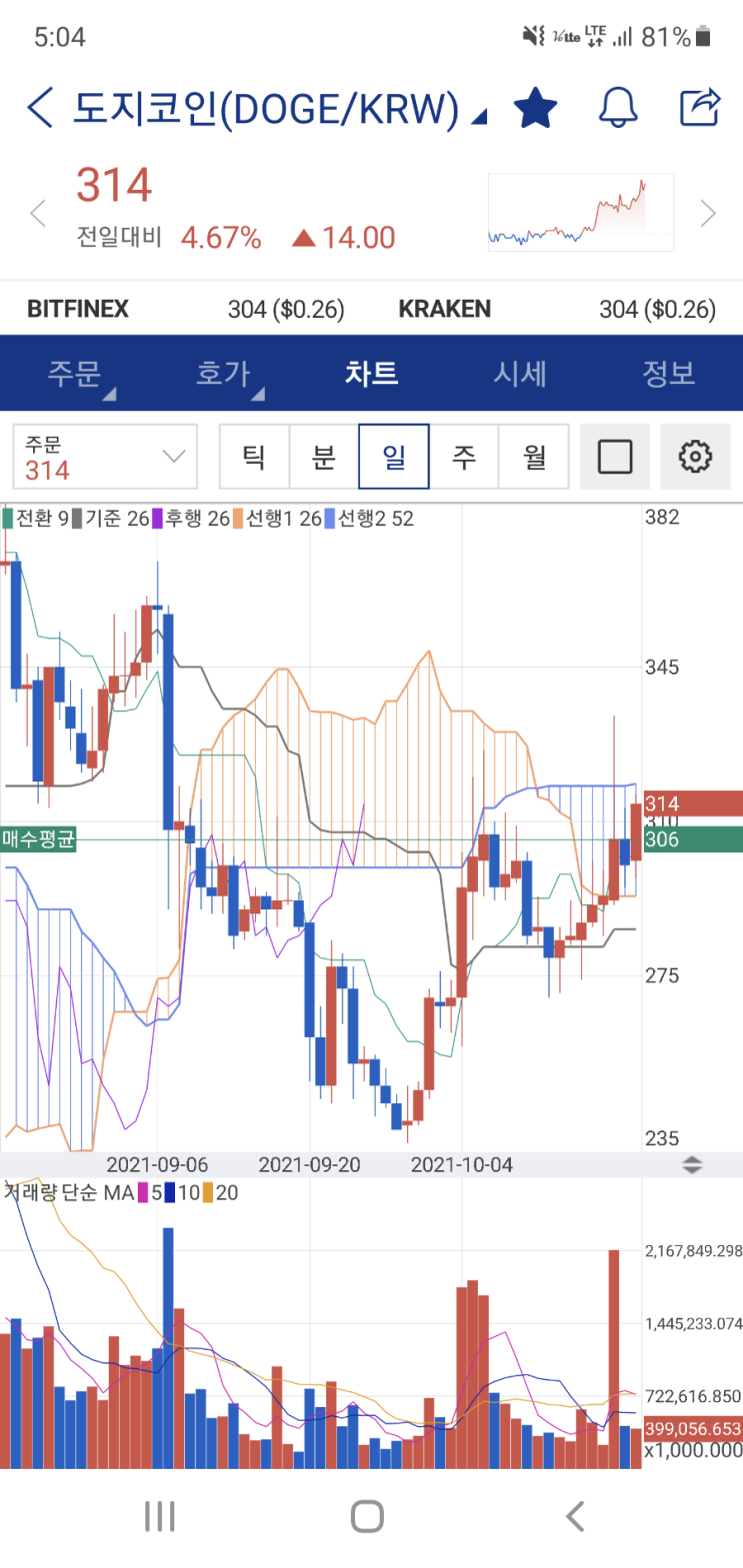The height and width of the screenshot is (1568, 743).
Task: Tap the 후행 26 purple legend swatch
Action: pyautogui.click(x=158, y=519)
